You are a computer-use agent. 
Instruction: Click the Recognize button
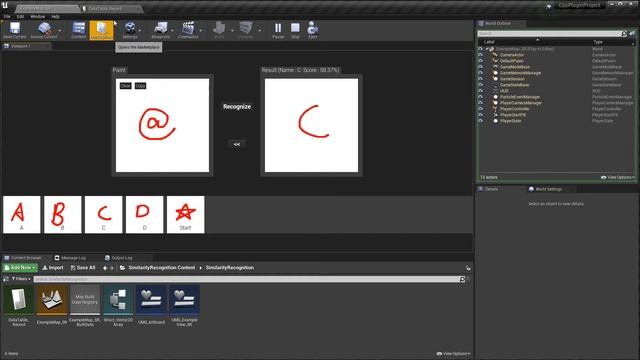pos(237,107)
